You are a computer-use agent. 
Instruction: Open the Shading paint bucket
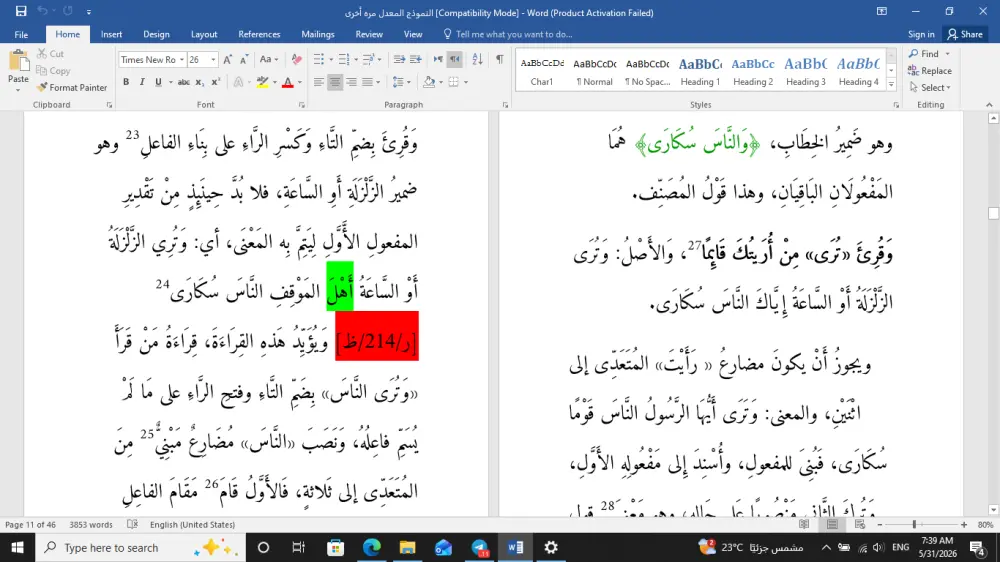[429, 82]
